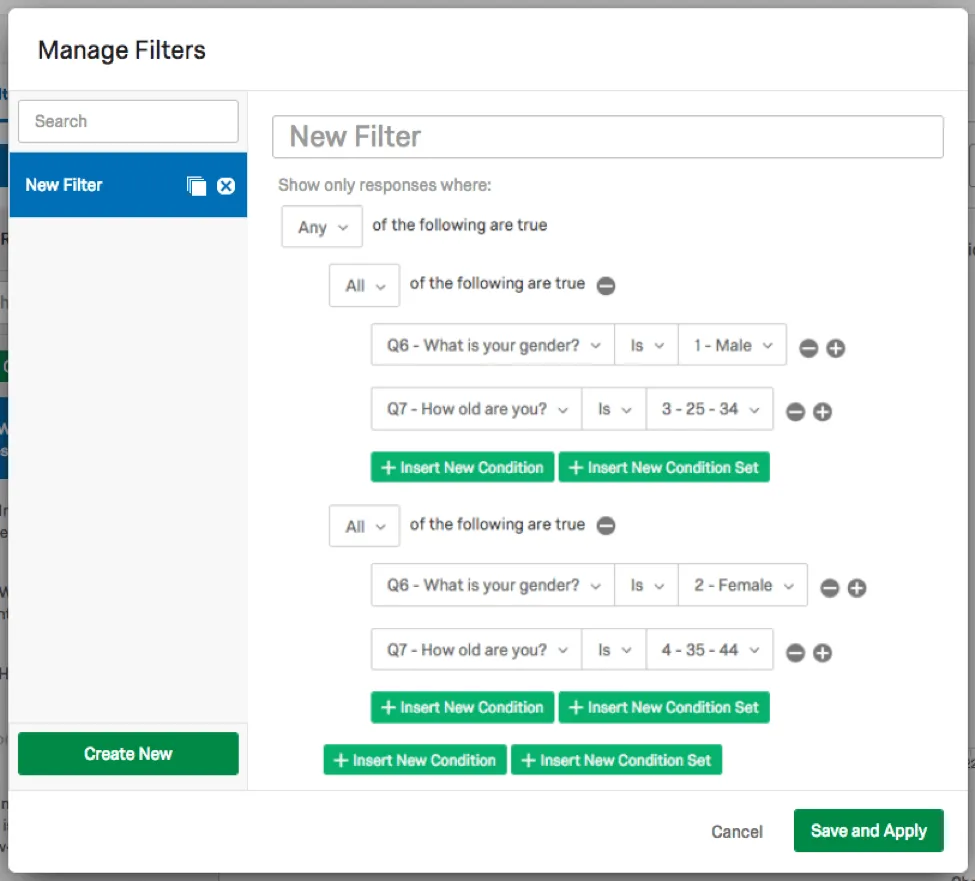Open the Is operator dropdown for Female row
Viewport: 975px width, 881px height.
pyautogui.click(x=646, y=586)
